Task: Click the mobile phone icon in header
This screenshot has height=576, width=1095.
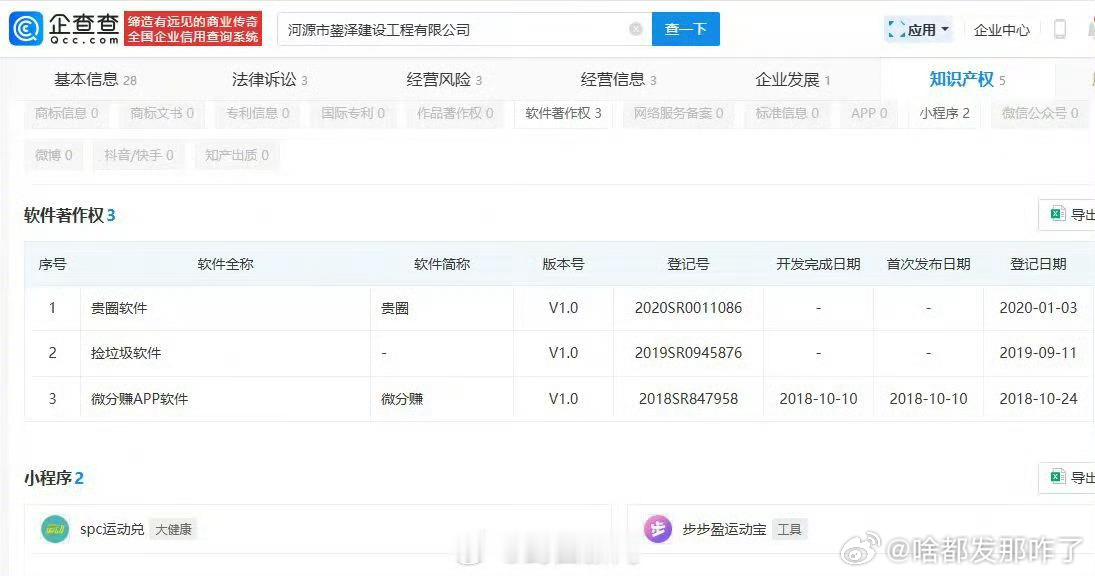Action: (x=1059, y=29)
